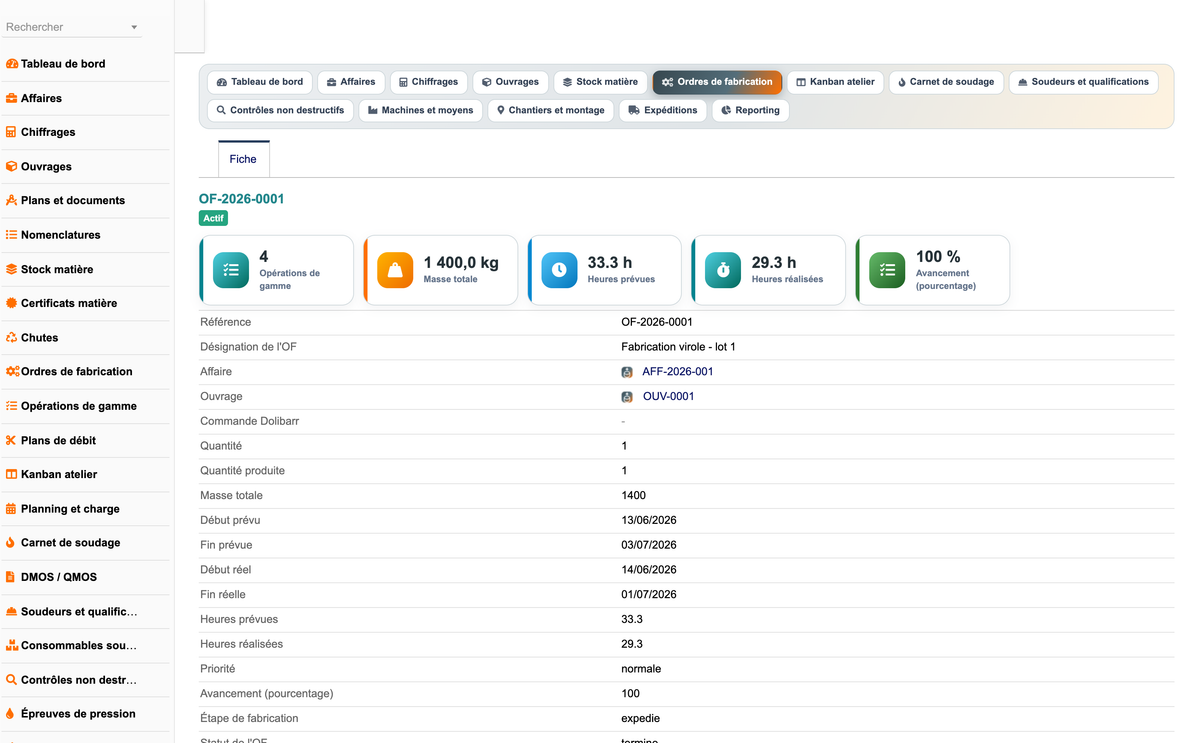The height and width of the screenshot is (743, 1200).
Task: Open DMOS / QMOS sidebar entry
Action: (59, 577)
